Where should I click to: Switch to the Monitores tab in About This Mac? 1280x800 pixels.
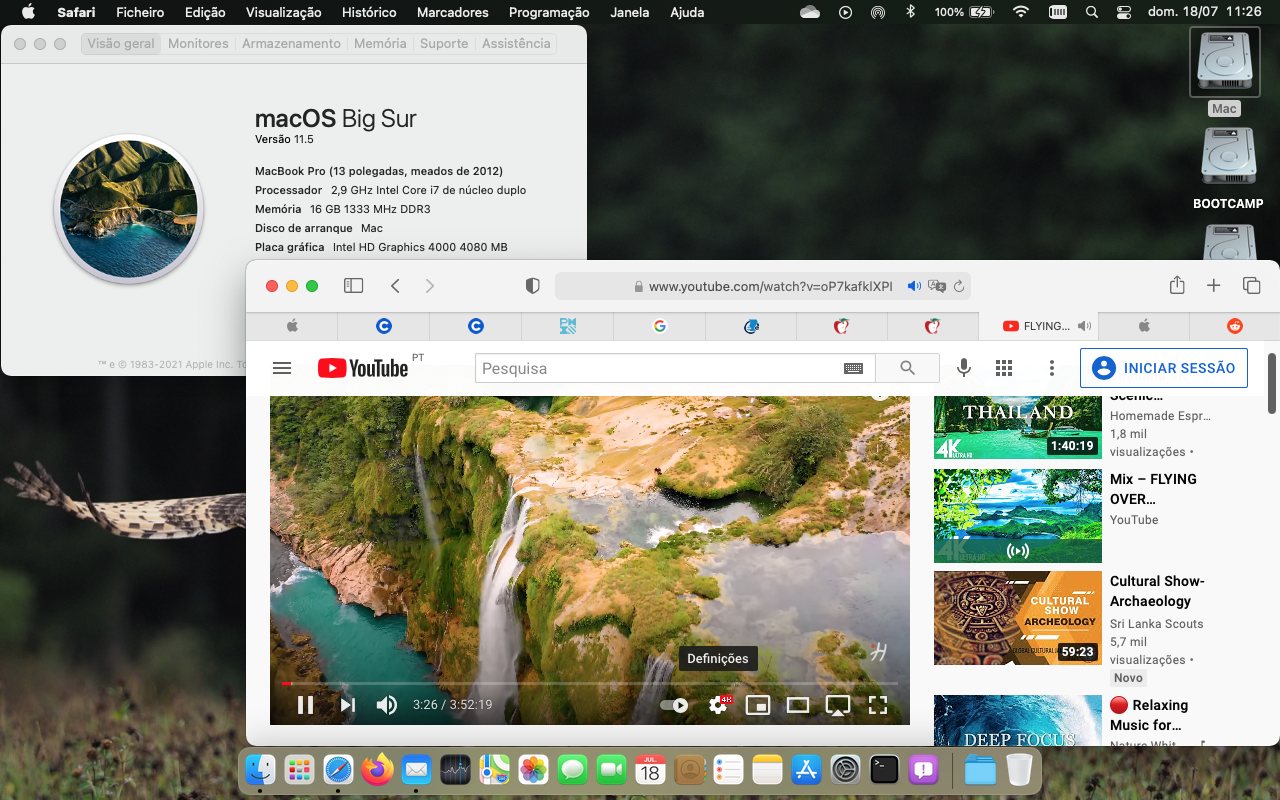click(x=198, y=44)
